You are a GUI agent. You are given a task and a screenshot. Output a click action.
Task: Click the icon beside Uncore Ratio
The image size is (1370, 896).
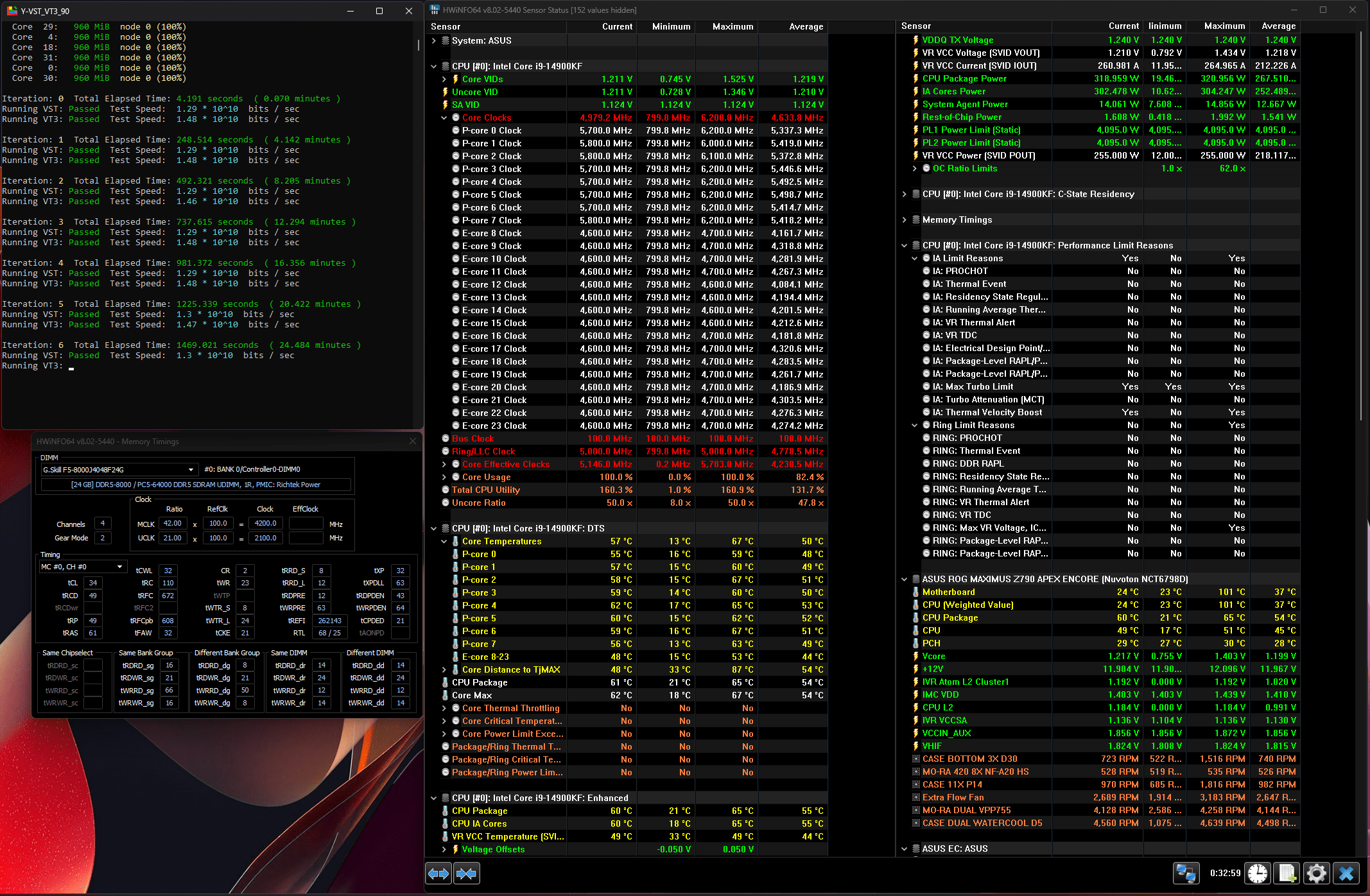(446, 503)
